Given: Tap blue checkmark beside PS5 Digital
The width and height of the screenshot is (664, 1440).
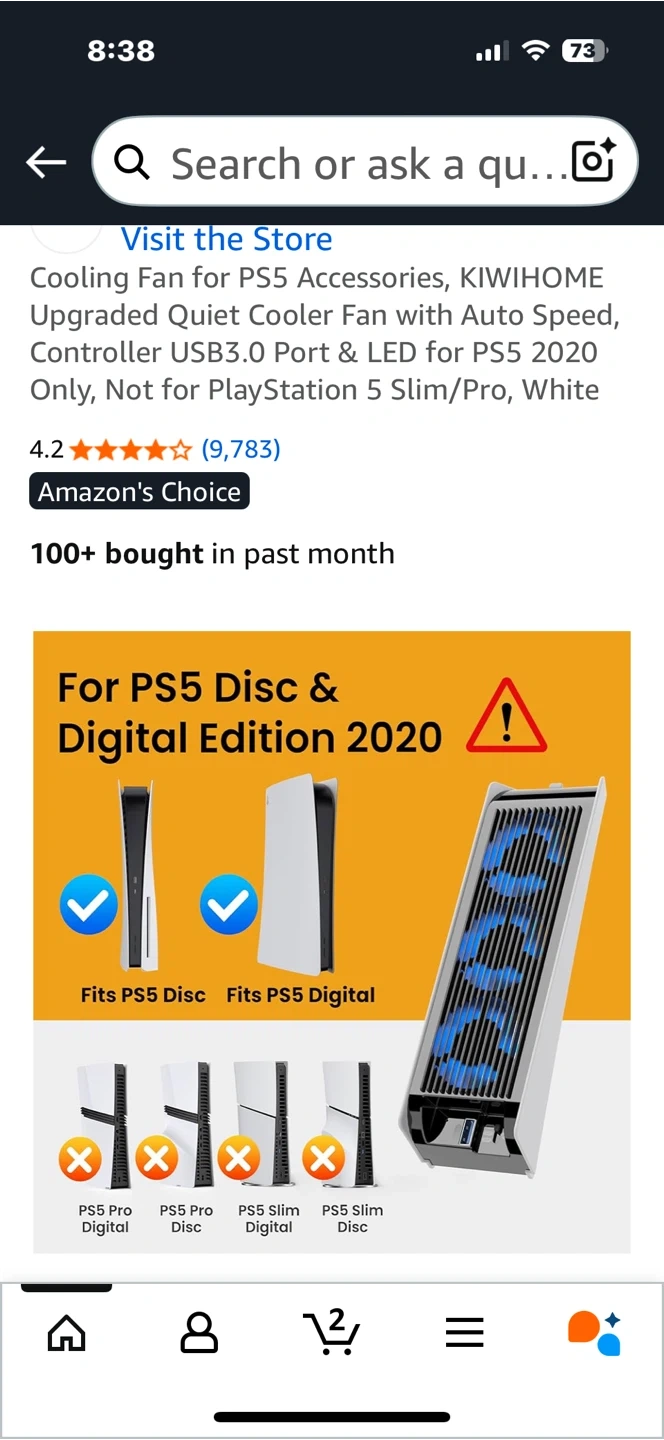Looking at the screenshot, I should (x=229, y=906).
